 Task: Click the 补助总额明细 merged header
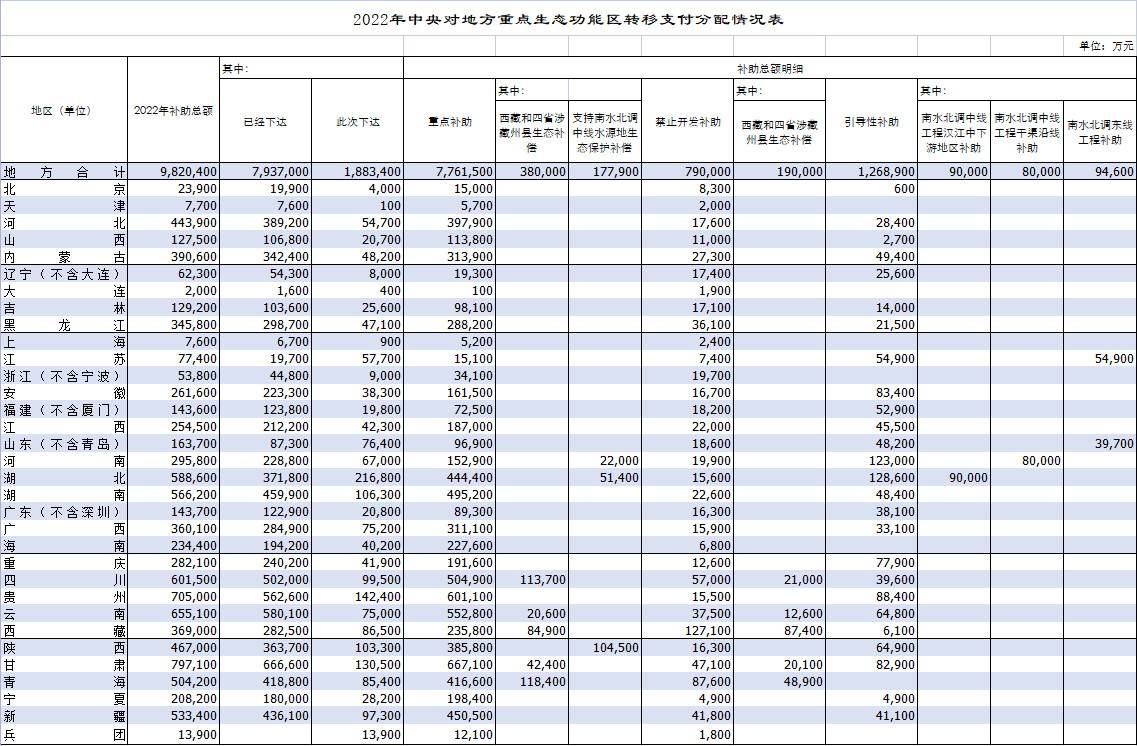point(769,68)
